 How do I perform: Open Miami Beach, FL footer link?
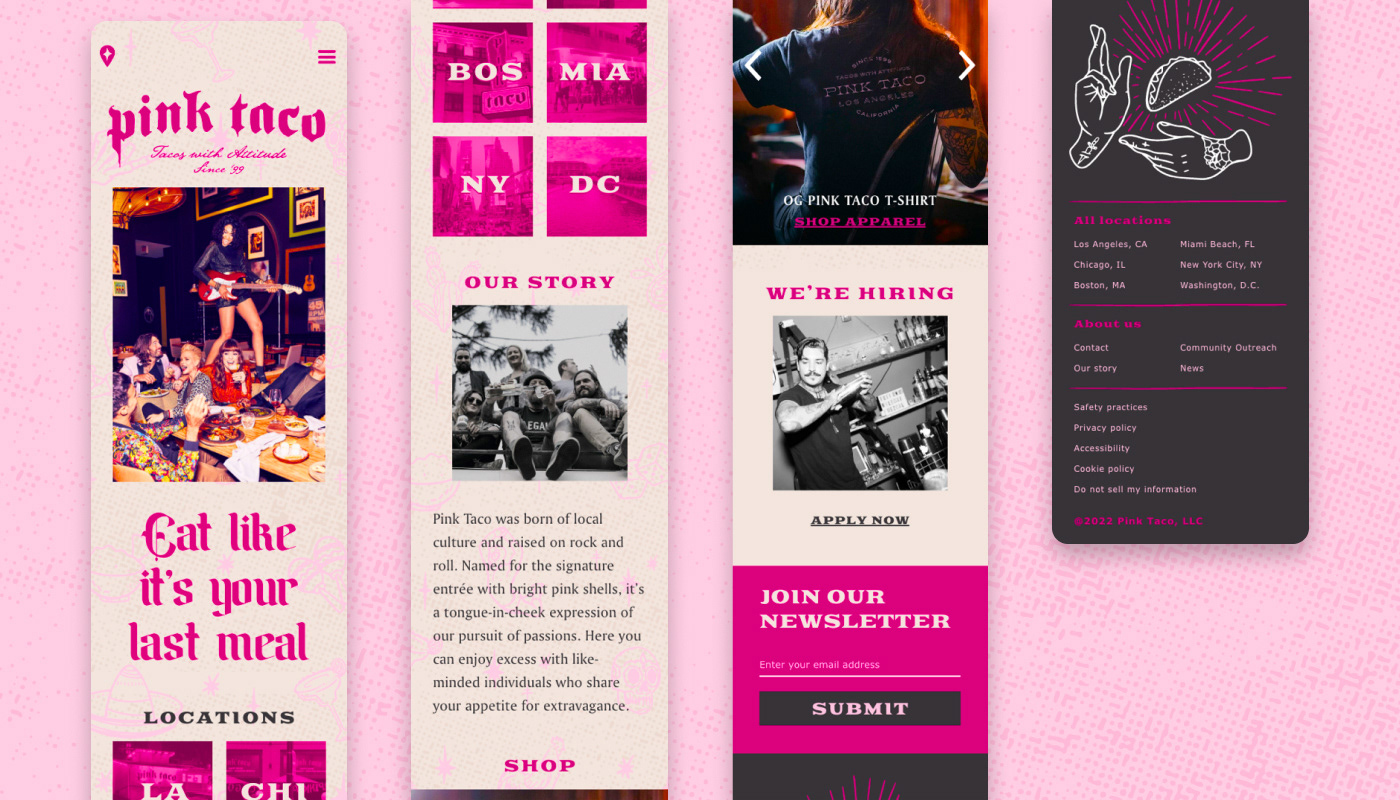(1217, 244)
